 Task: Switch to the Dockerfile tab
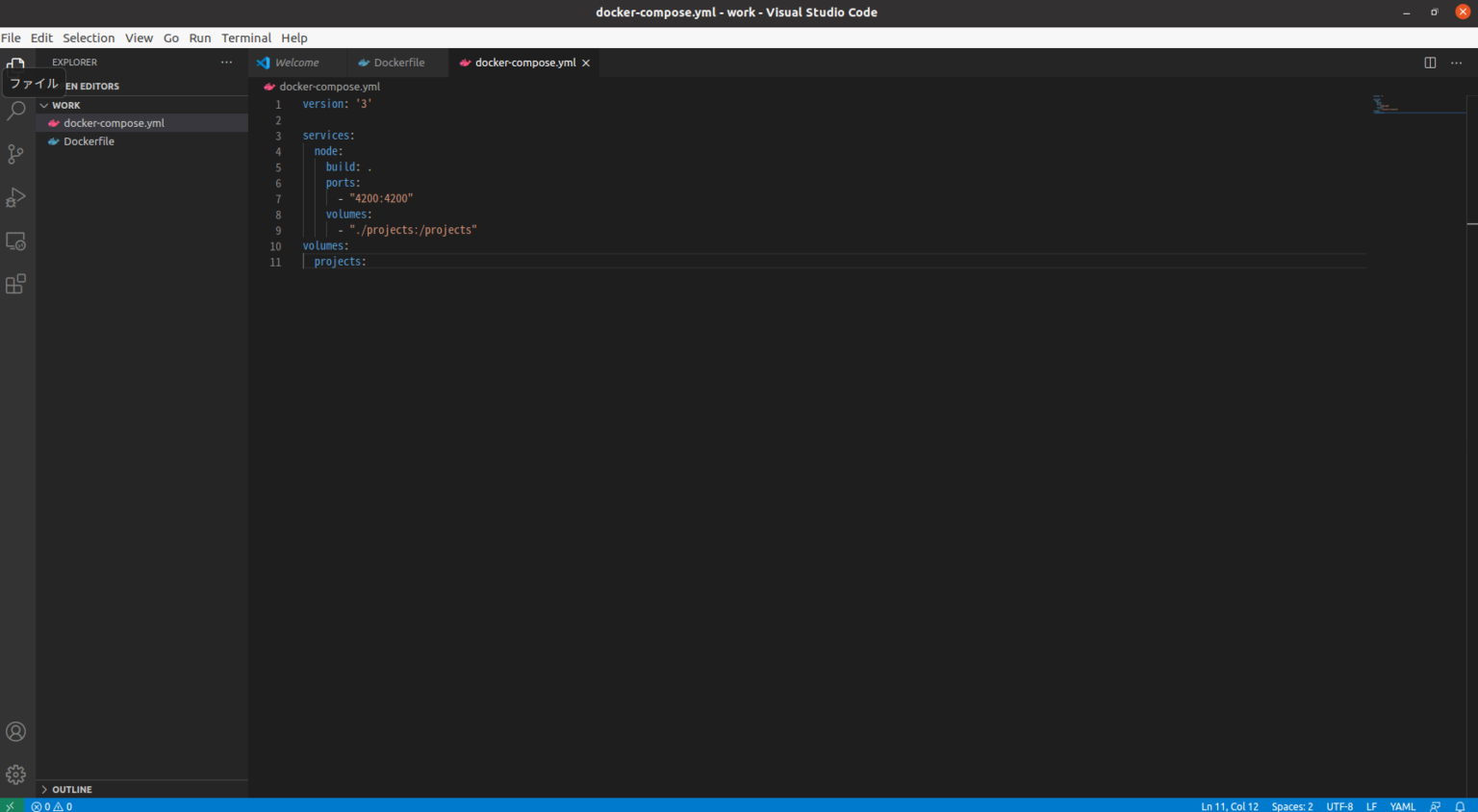pos(397,62)
